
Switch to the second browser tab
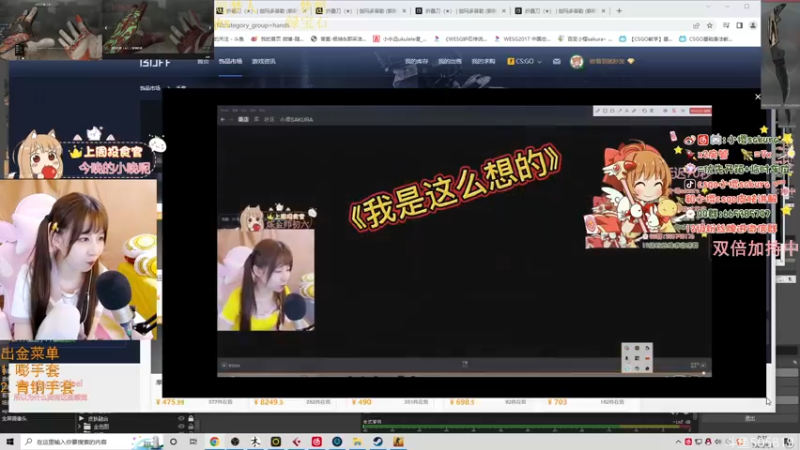pos(359,10)
